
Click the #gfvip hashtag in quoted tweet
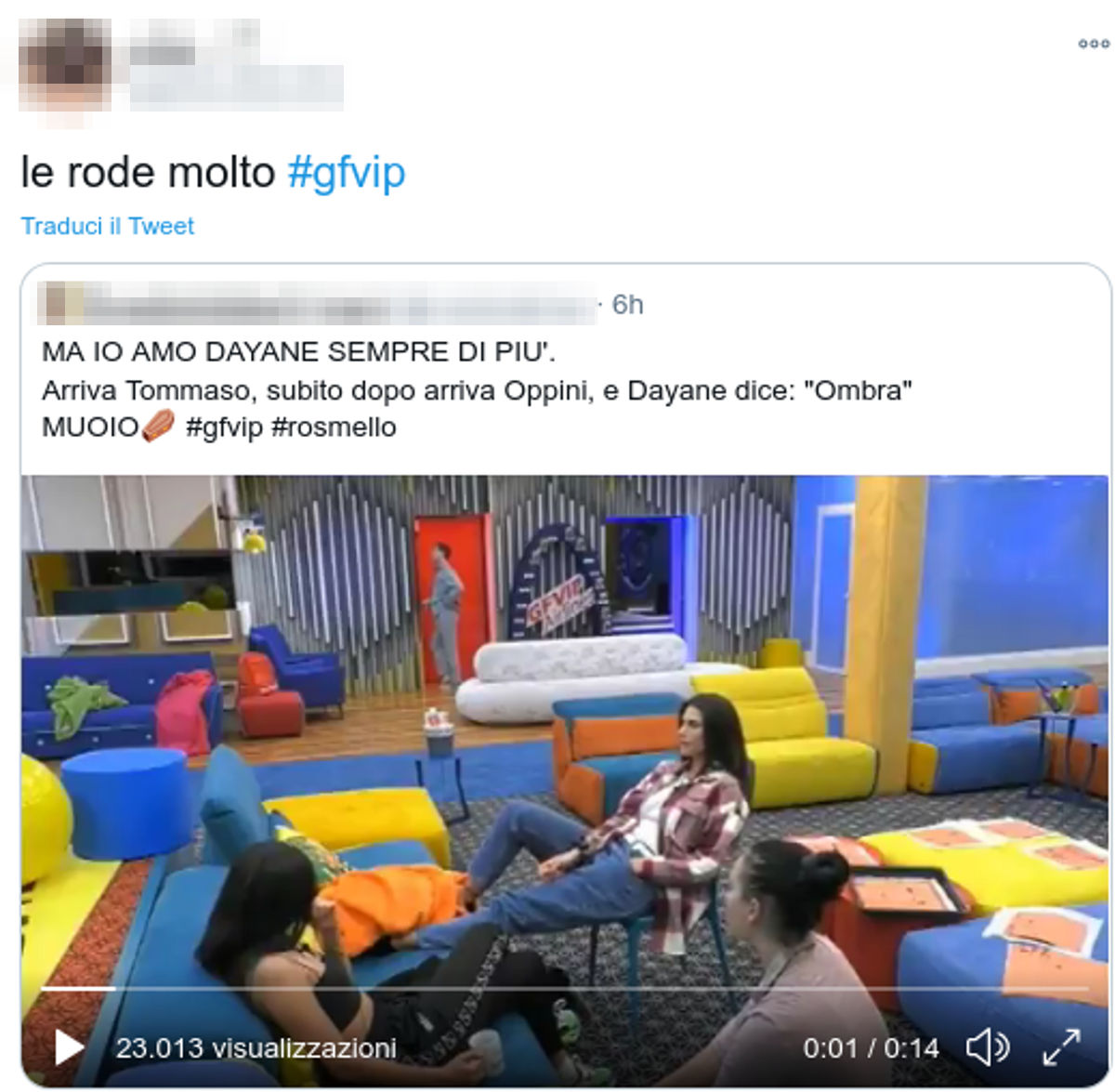tap(224, 428)
